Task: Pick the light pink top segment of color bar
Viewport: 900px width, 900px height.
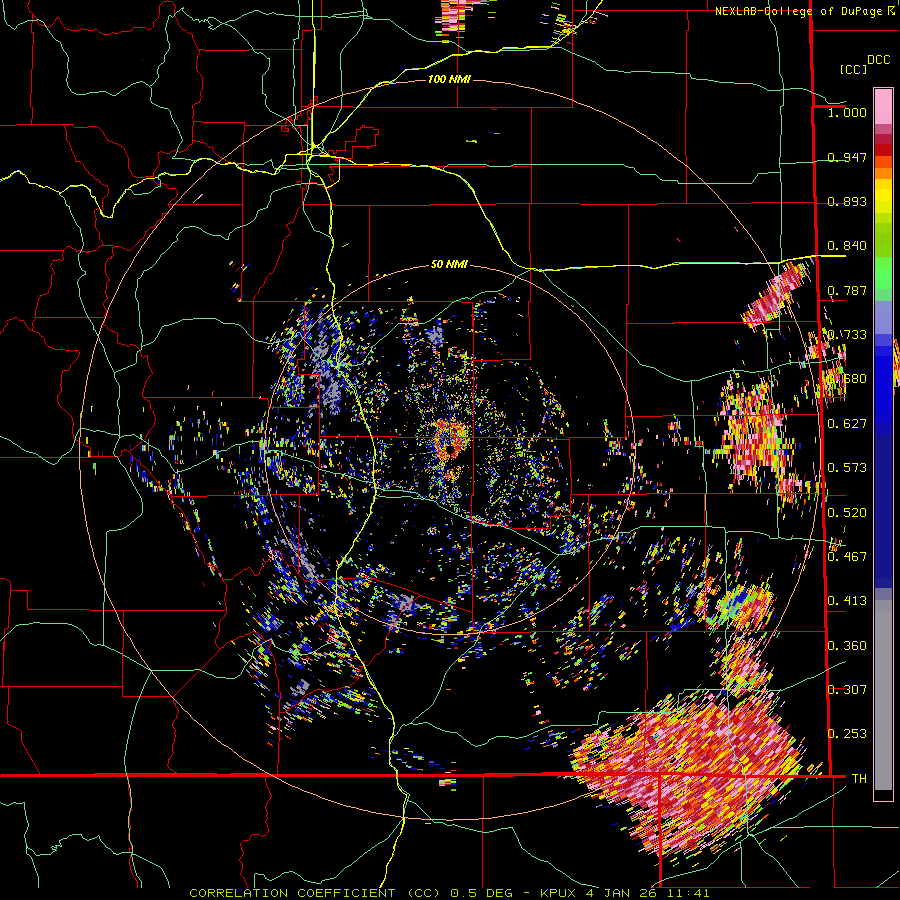Action: click(x=883, y=107)
